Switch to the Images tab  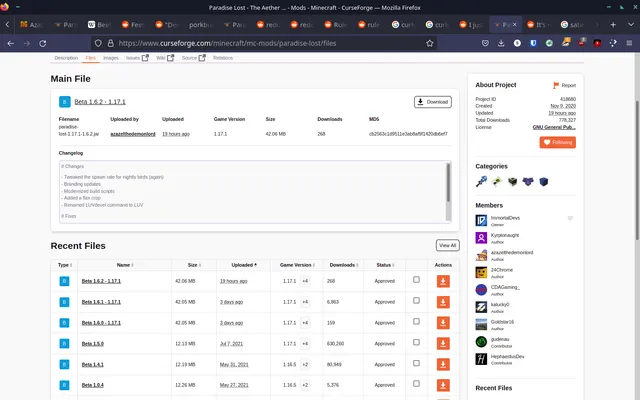(111, 58)
